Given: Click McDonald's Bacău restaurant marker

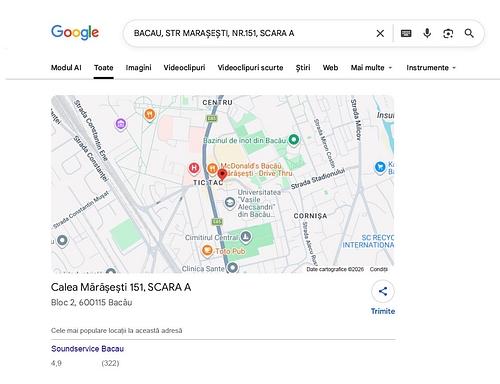Looking at the screenshot, I should tap(212, 169).
